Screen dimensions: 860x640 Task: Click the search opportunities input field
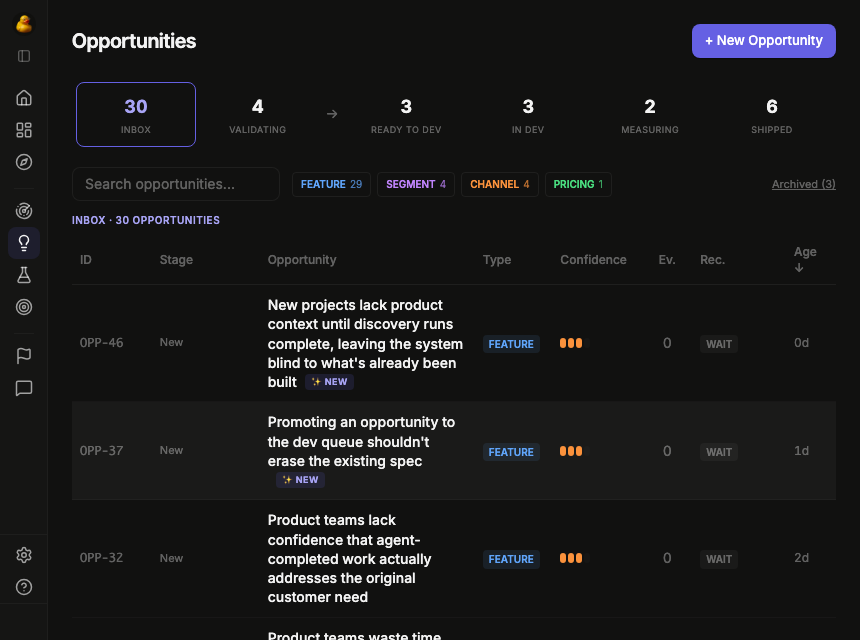click(175, 184)
